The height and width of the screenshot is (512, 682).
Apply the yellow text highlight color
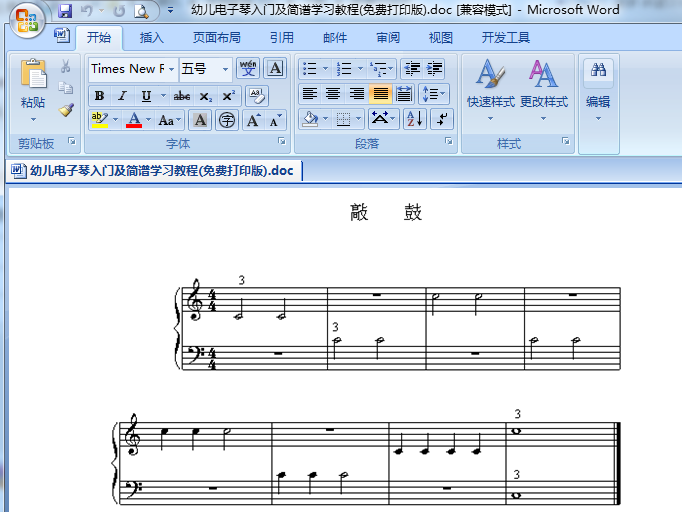click(x=100, y=120)
